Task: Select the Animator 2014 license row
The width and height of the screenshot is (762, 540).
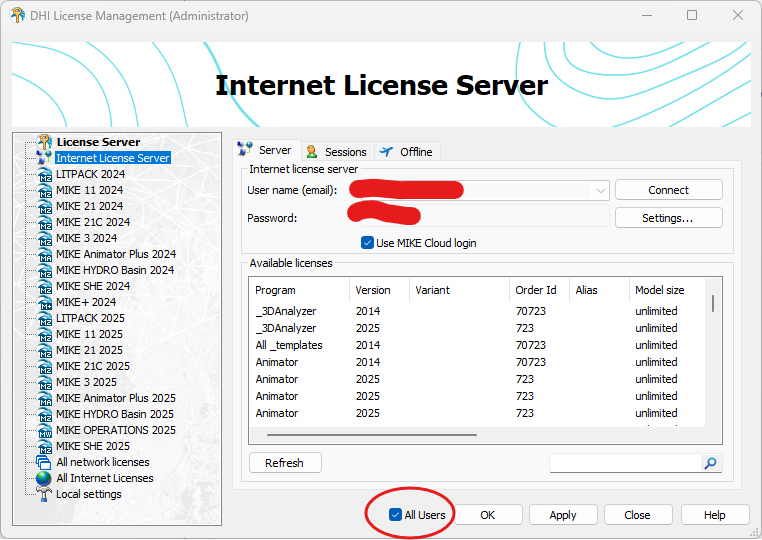Action: click(477, 362)
